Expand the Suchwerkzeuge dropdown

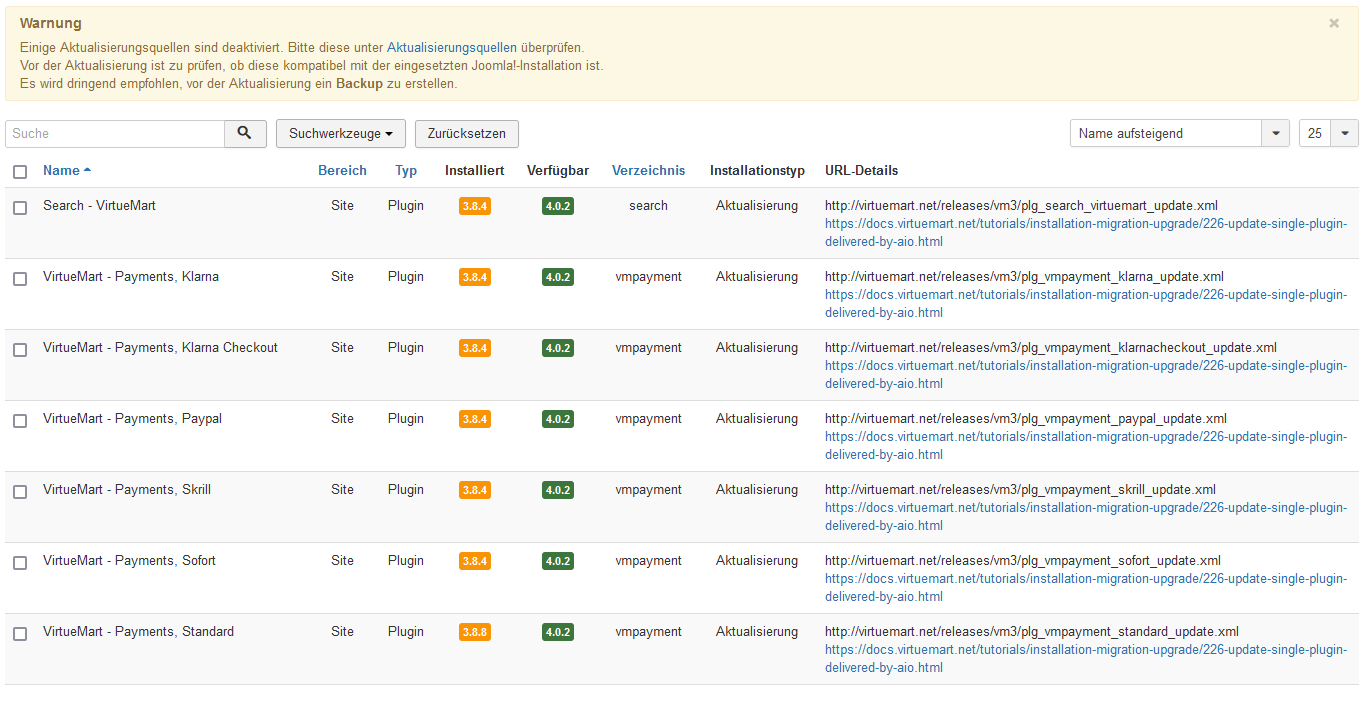(341, 134)
